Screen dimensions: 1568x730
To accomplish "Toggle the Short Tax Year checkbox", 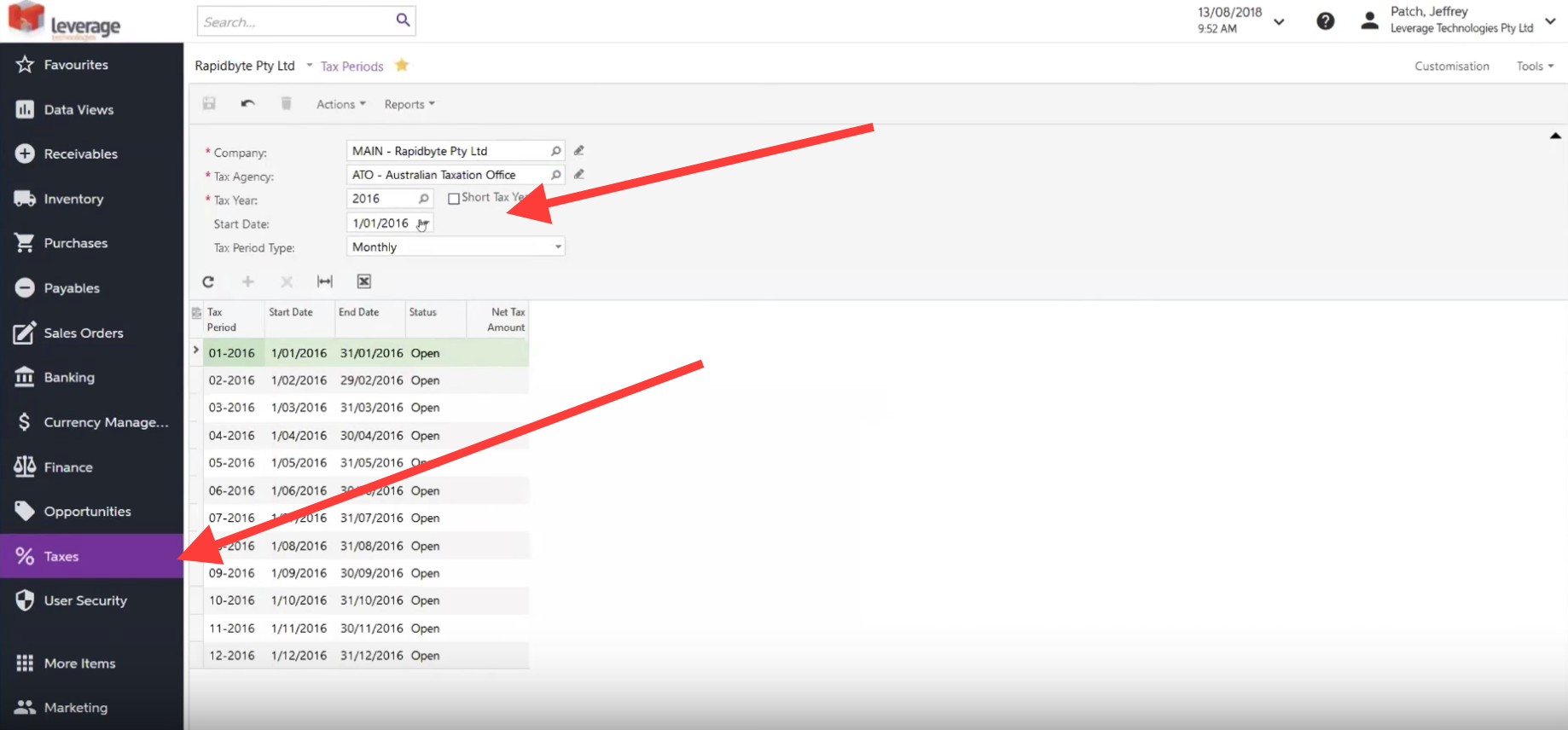I will (x=454, y=199).
